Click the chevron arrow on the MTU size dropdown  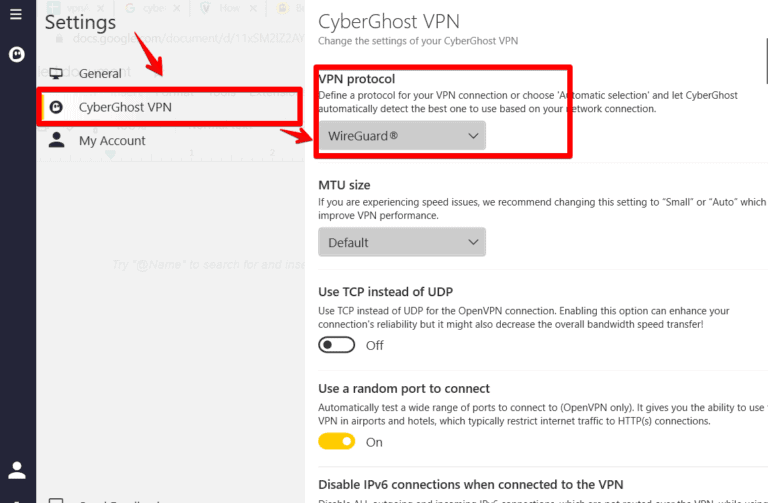(474, 242)
